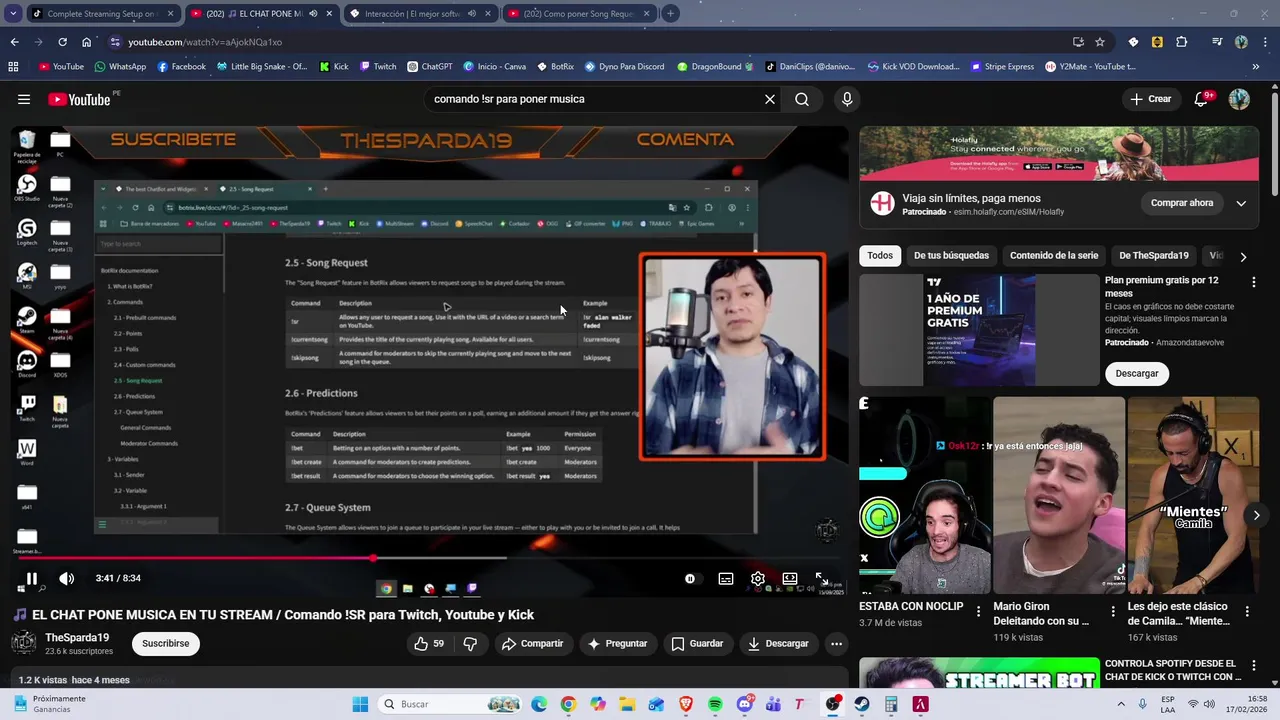Mute the video volume speaker
Image resolution: width=1280 pixels, height=720 pixels.
(x=66, y=578)
